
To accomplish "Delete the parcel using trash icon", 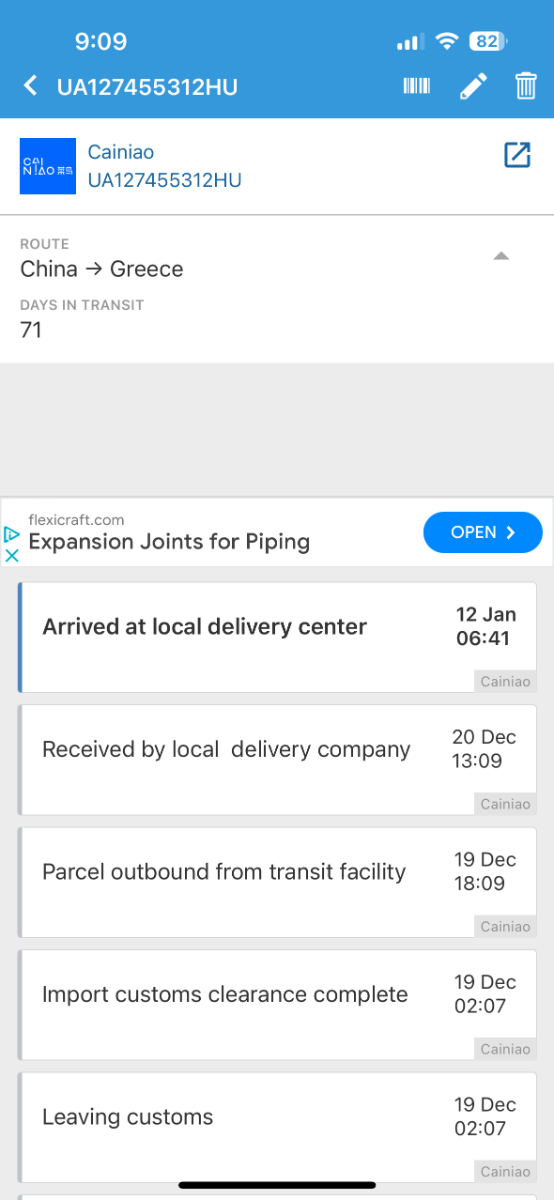I will (x=526, y=86).
